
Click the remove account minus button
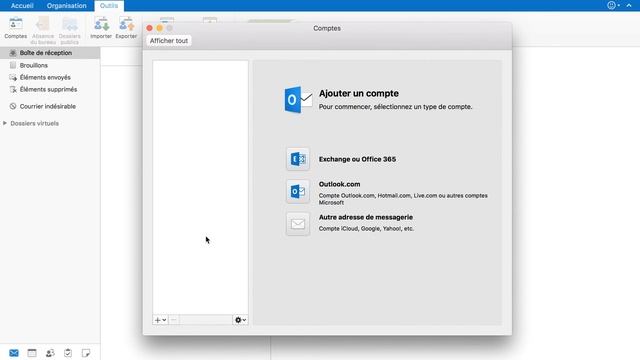[x=173, y=320]
